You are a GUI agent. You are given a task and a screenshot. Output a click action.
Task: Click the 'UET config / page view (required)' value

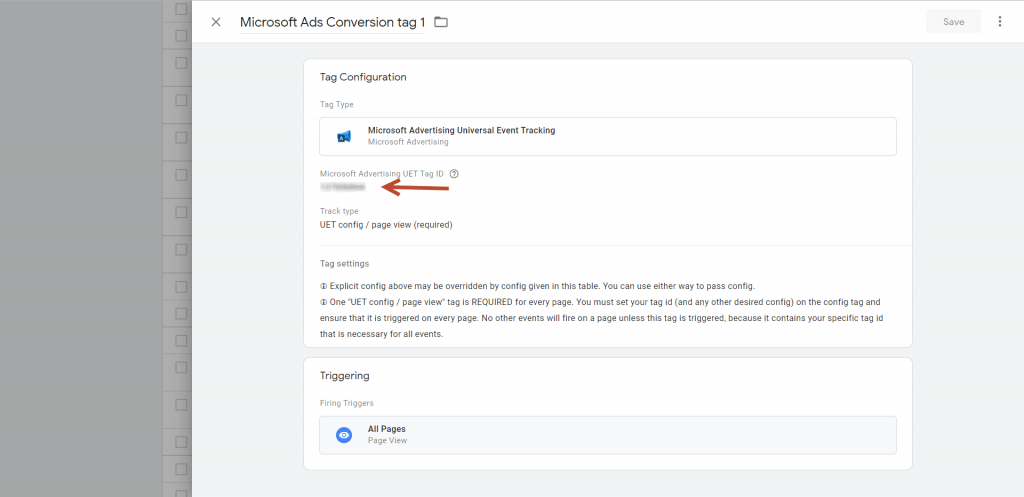[386, 225]
